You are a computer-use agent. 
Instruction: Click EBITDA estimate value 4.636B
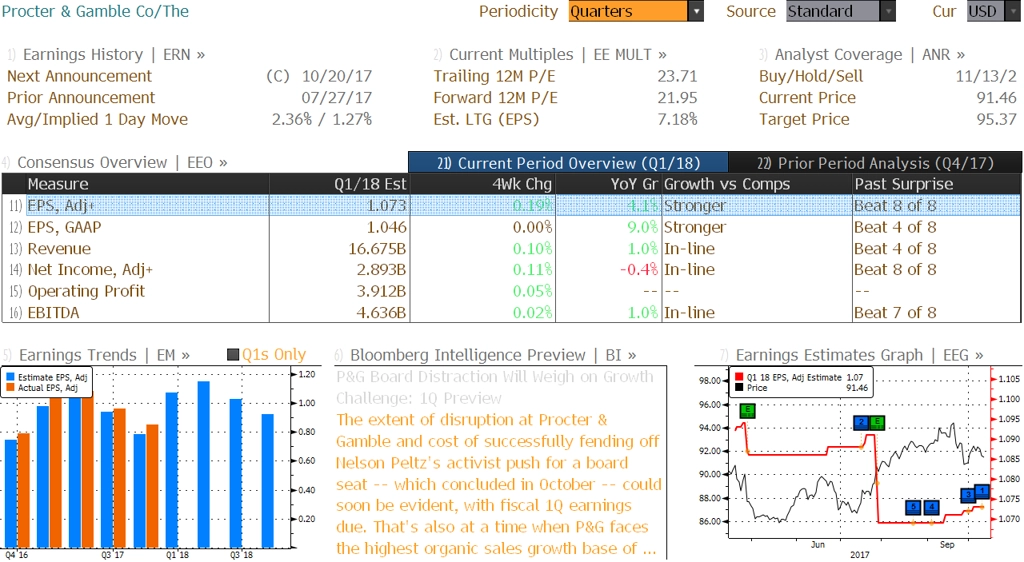click(x=381, y=313)
